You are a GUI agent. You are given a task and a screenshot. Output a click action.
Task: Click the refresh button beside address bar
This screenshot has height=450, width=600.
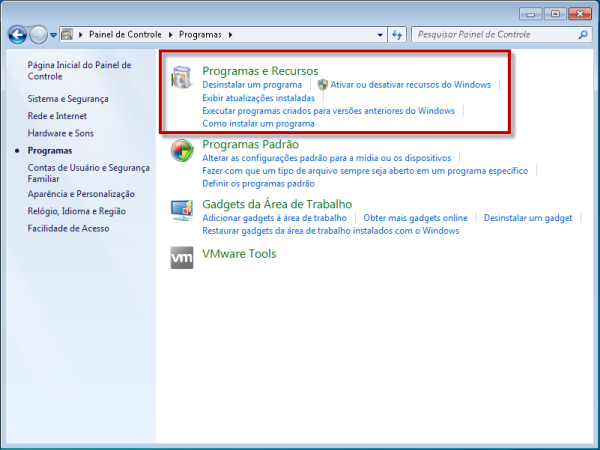(396, 35)
